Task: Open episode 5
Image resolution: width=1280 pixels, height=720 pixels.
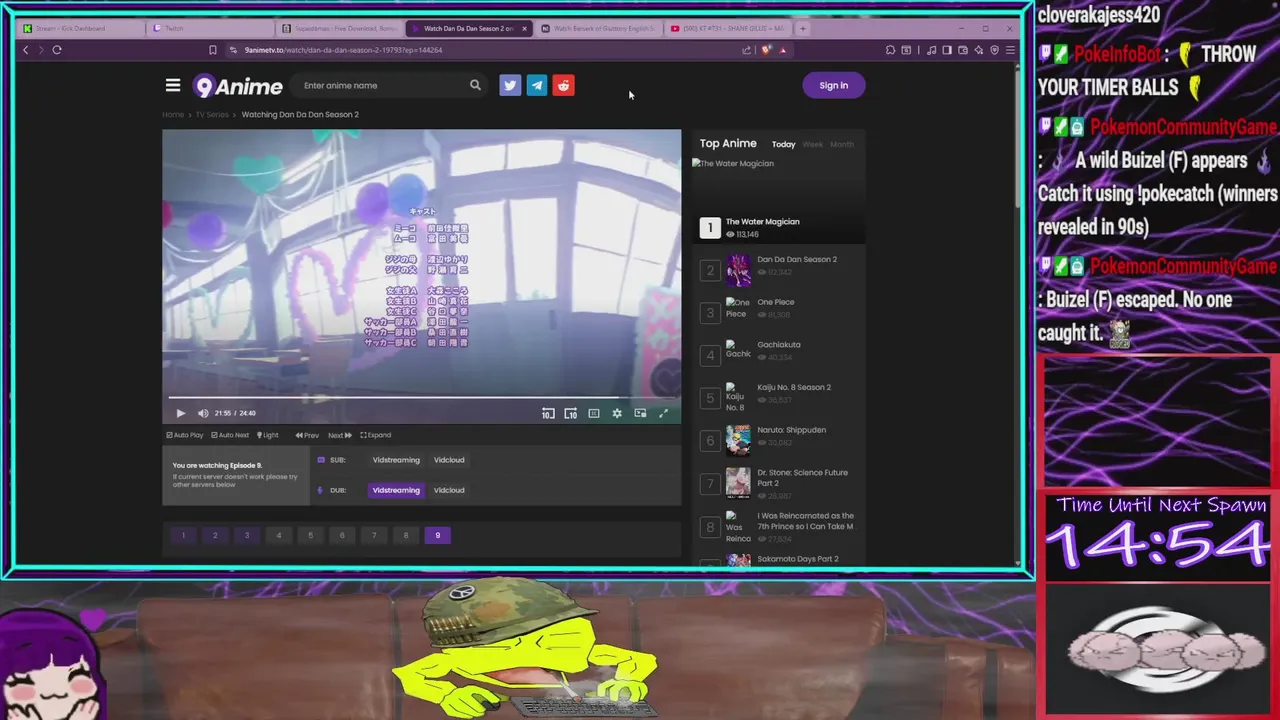Action: pyautogui.click(x=310, y=535)
